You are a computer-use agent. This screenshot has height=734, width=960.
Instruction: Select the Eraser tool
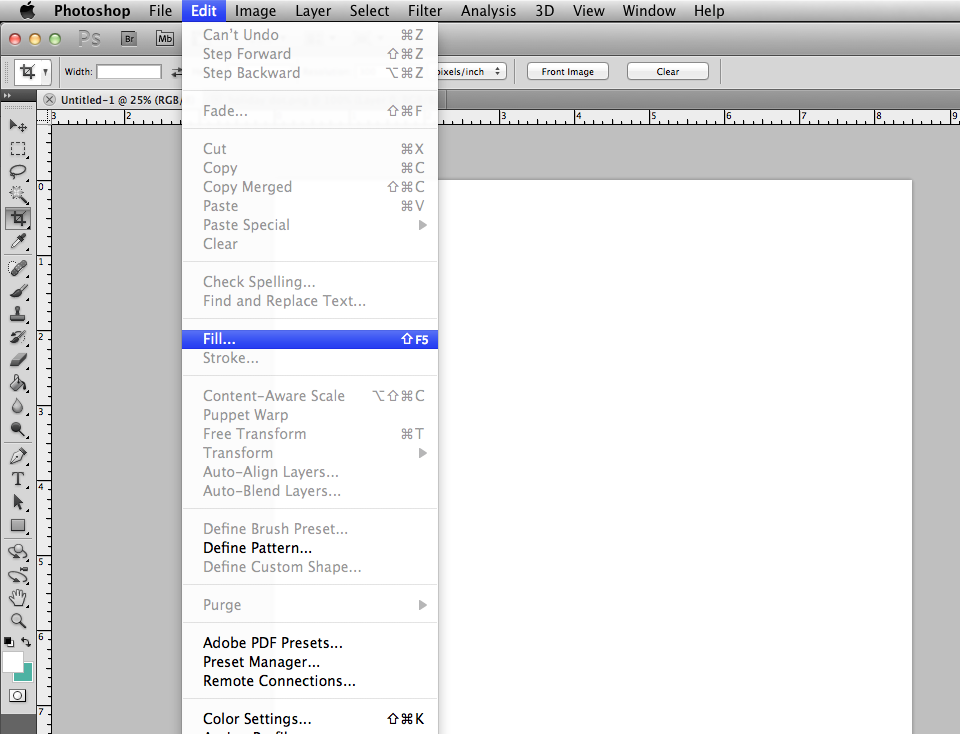click(18, 360)
